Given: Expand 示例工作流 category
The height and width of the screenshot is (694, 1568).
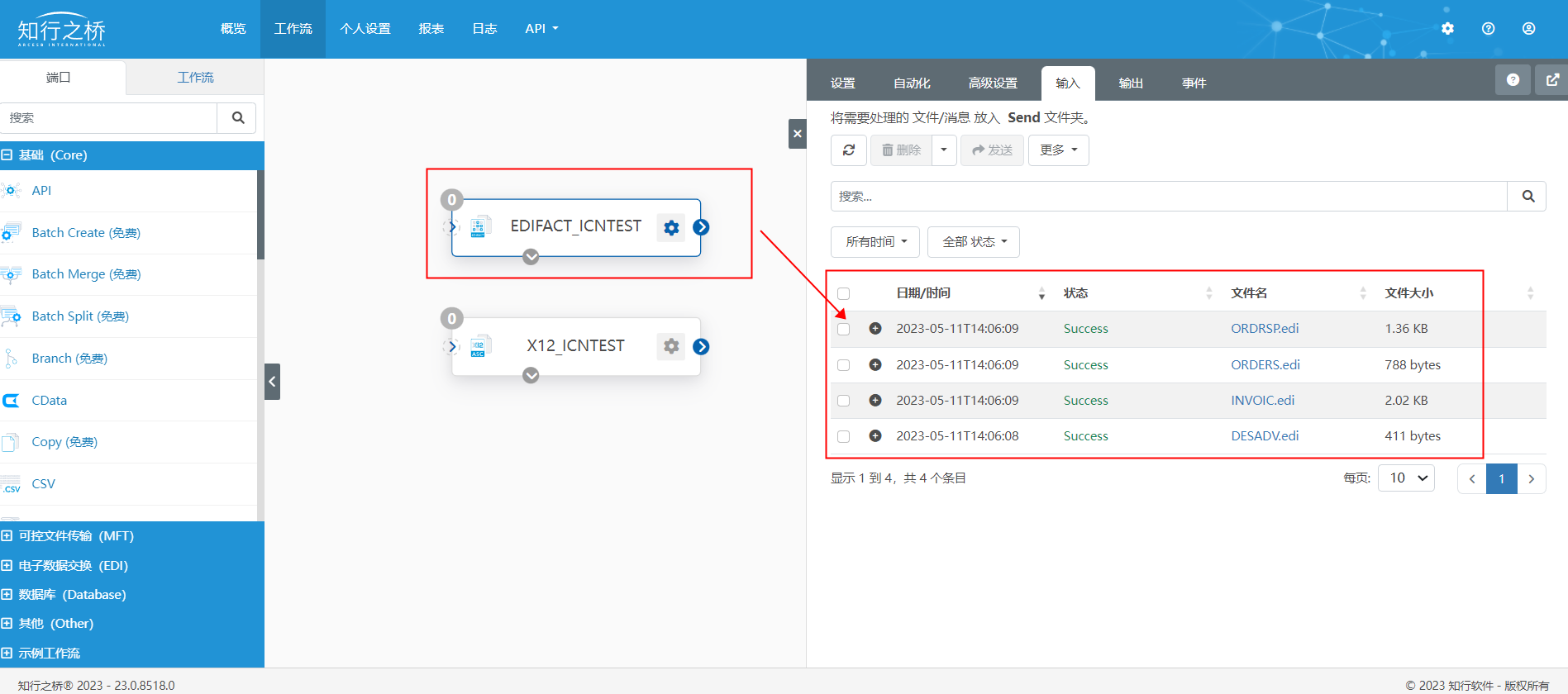Looking at the screenshot, I should click(132, 654).
